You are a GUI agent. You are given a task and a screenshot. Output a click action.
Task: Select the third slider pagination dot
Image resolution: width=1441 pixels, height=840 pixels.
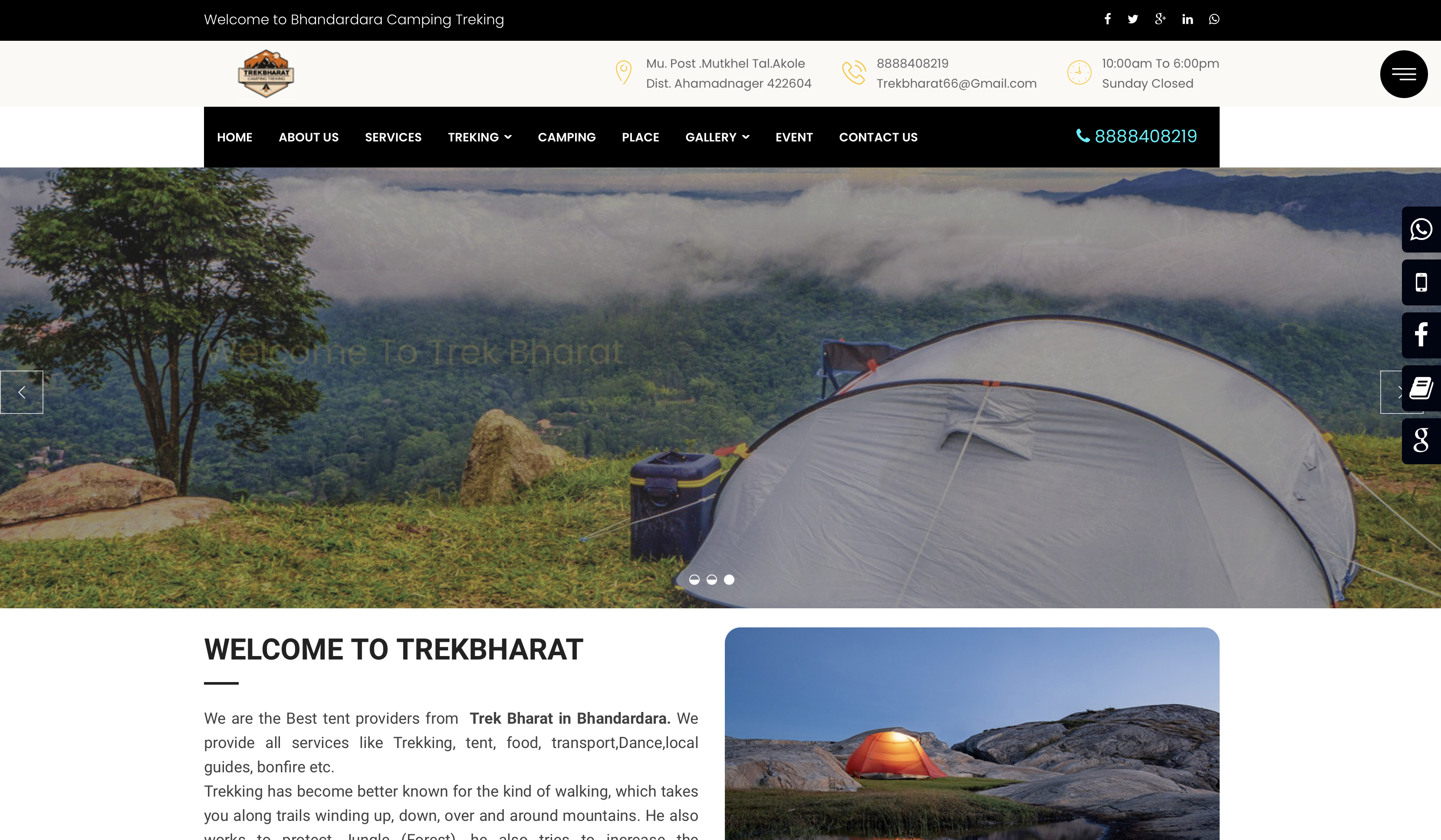[729, 579]
